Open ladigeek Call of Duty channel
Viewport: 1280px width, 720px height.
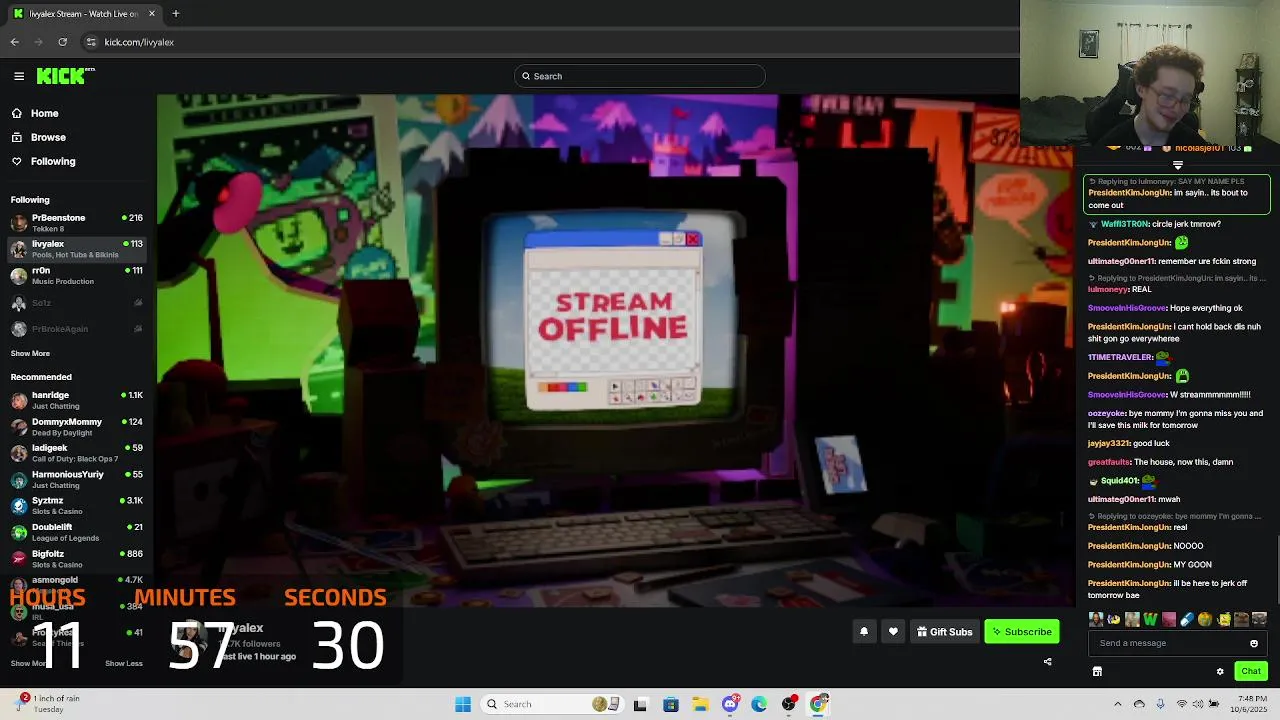(x=77, y=453)
